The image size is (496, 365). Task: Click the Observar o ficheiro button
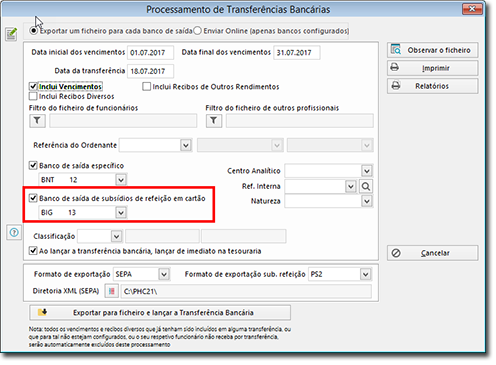click(x=432, y=50)
